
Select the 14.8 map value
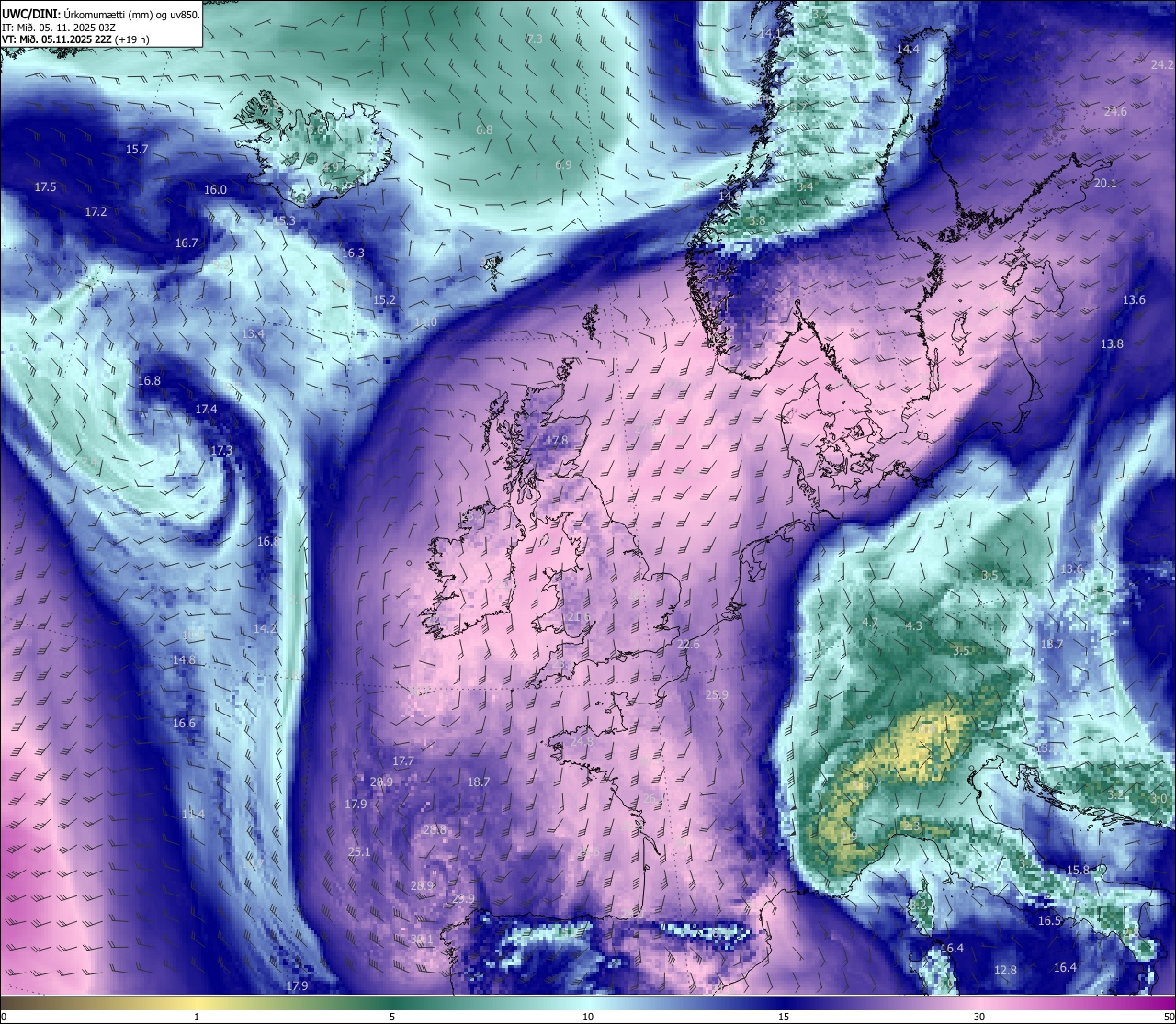click(184, 659)
